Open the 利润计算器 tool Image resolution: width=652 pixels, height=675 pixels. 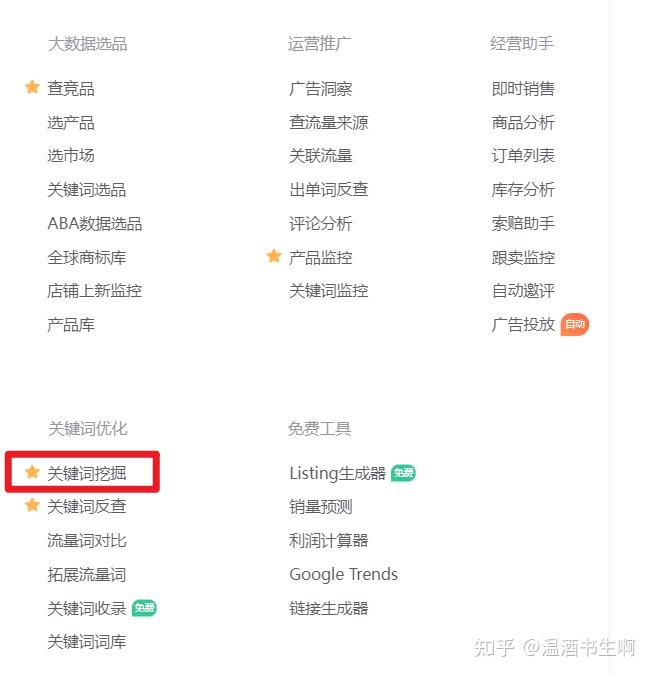click(x=329, y=540)
